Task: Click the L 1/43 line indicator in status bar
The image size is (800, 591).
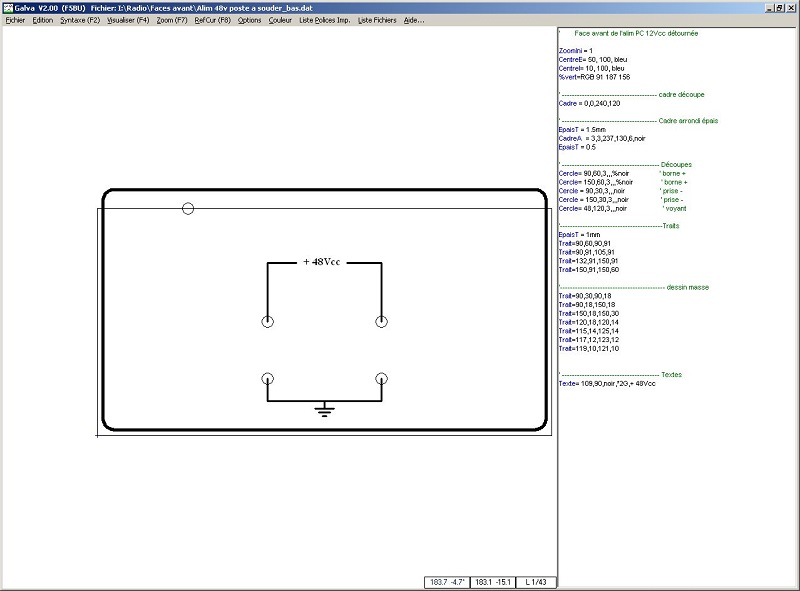Action: 535,581
